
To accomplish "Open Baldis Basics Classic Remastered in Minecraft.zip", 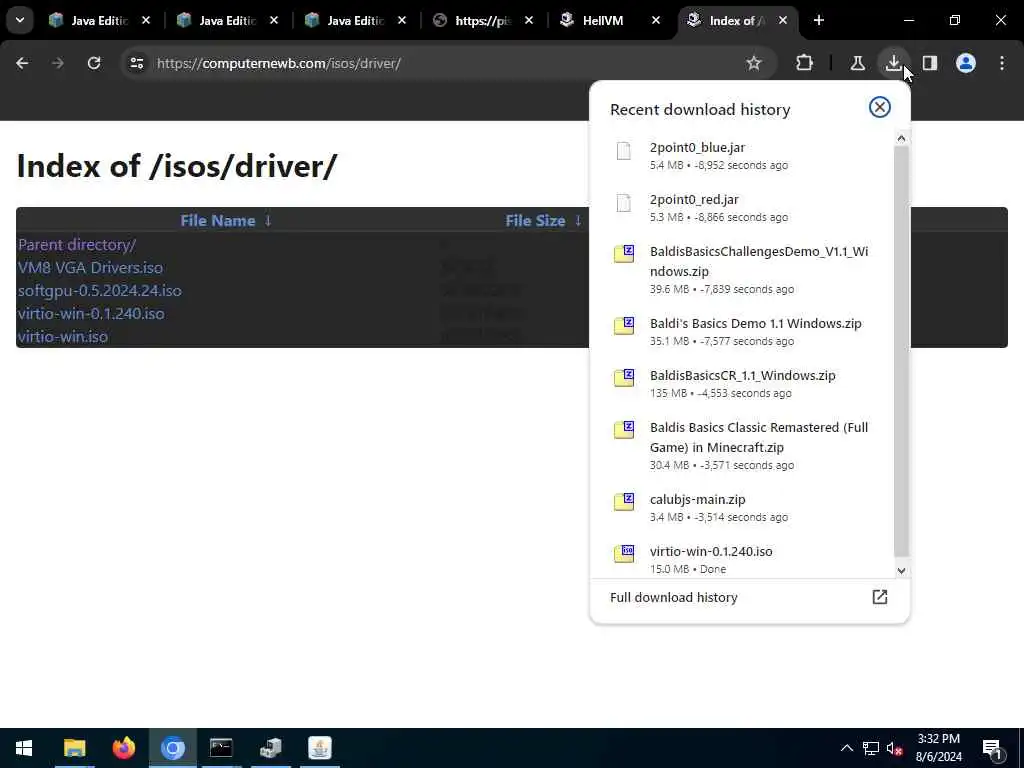I will [x=742, y=445].
